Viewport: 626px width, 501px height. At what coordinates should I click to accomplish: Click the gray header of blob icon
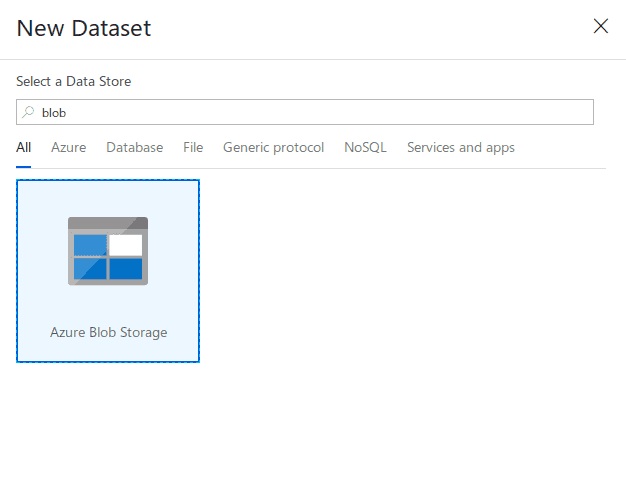click(x=108, y=223)
